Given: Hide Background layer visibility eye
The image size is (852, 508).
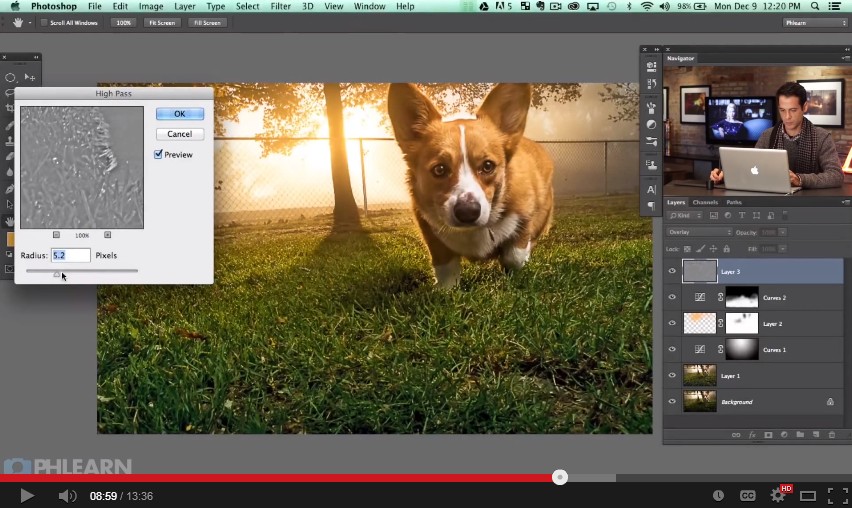Looking at the screenshot, I should [x=672, y=402].
